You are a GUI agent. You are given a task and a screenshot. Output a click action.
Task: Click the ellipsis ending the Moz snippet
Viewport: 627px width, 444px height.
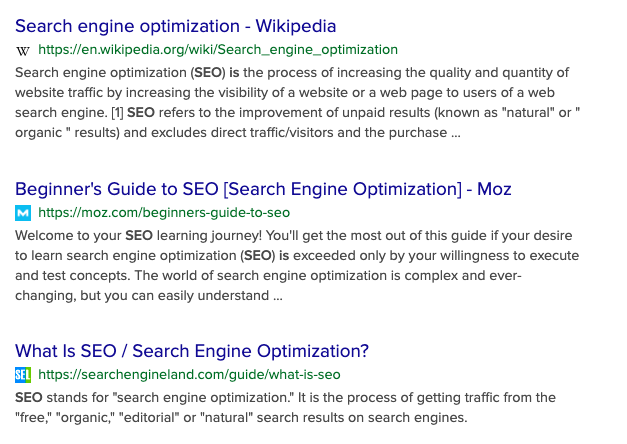coord(277,296)
